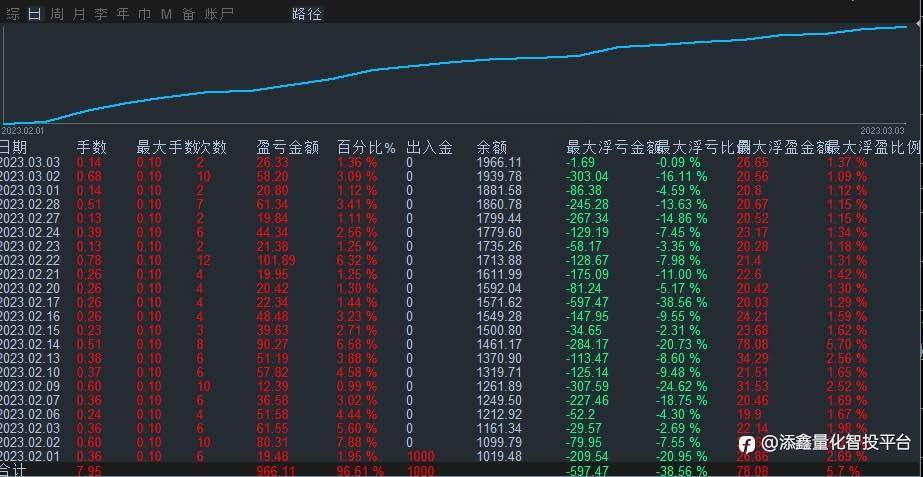Click the 出入金 column header
The width and height of the screenshot is (923, 477).
click(429, 147)
